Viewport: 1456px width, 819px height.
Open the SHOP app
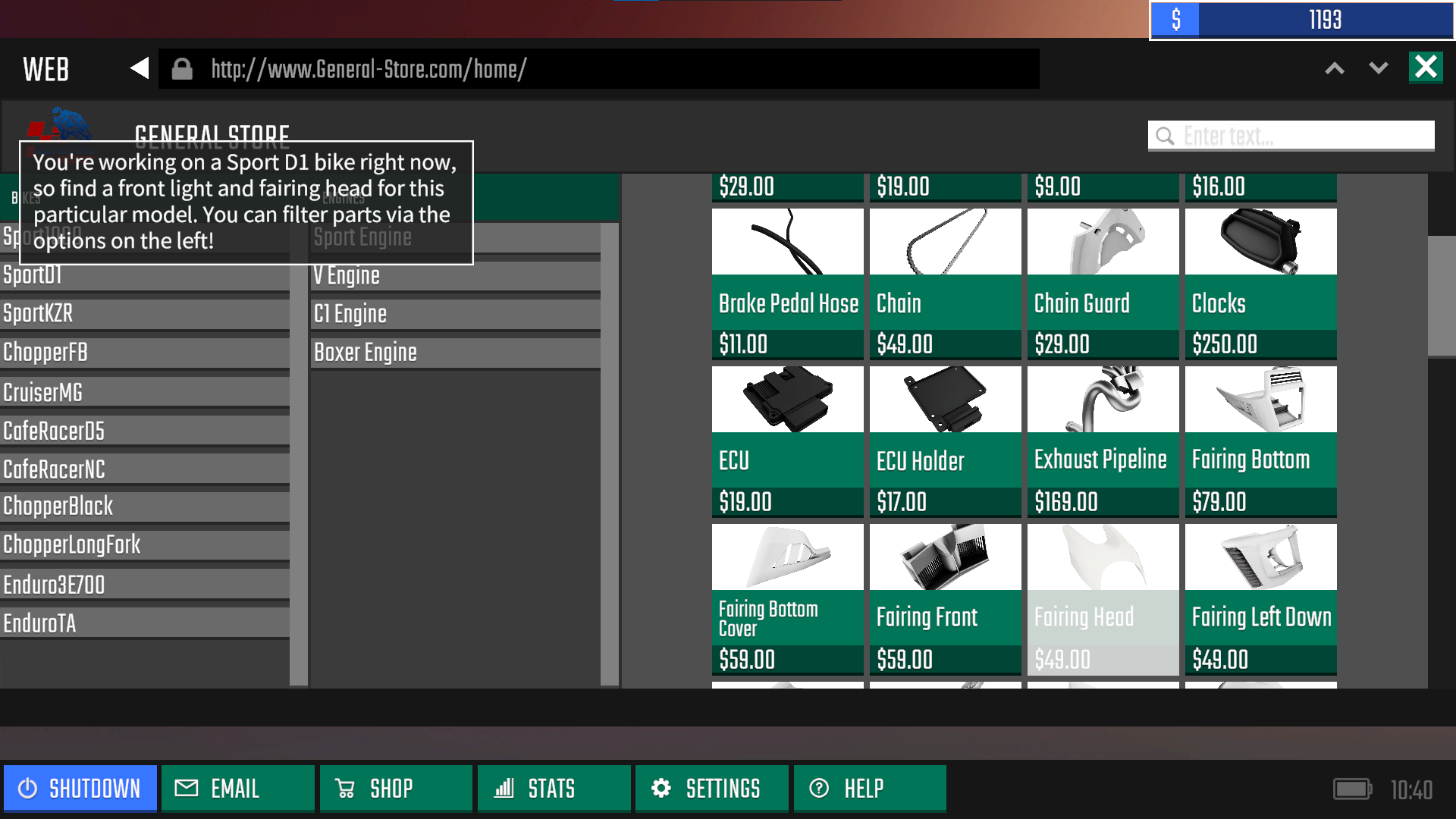pyautogui.click(x=396, y=789)
